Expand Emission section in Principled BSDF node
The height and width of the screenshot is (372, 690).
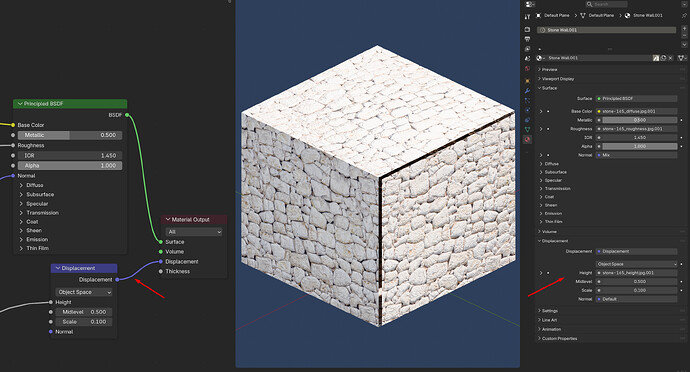[21, 239]
